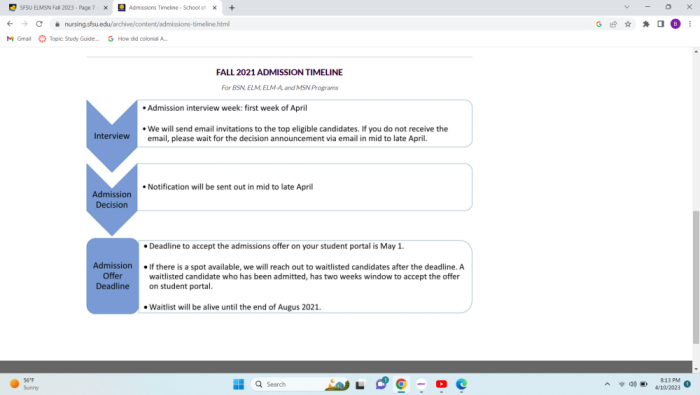Click the battery status tray icon
Viewport: 700px width, 395px height.
coord(644,384)
